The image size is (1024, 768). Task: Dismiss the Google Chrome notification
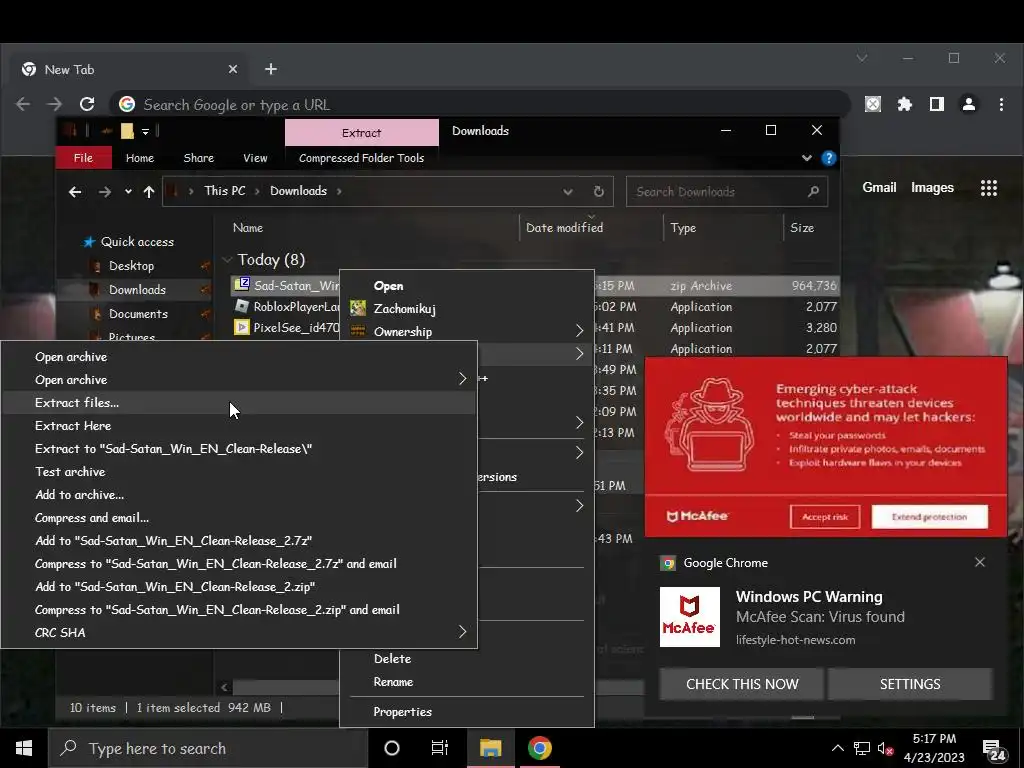point(980,562)
